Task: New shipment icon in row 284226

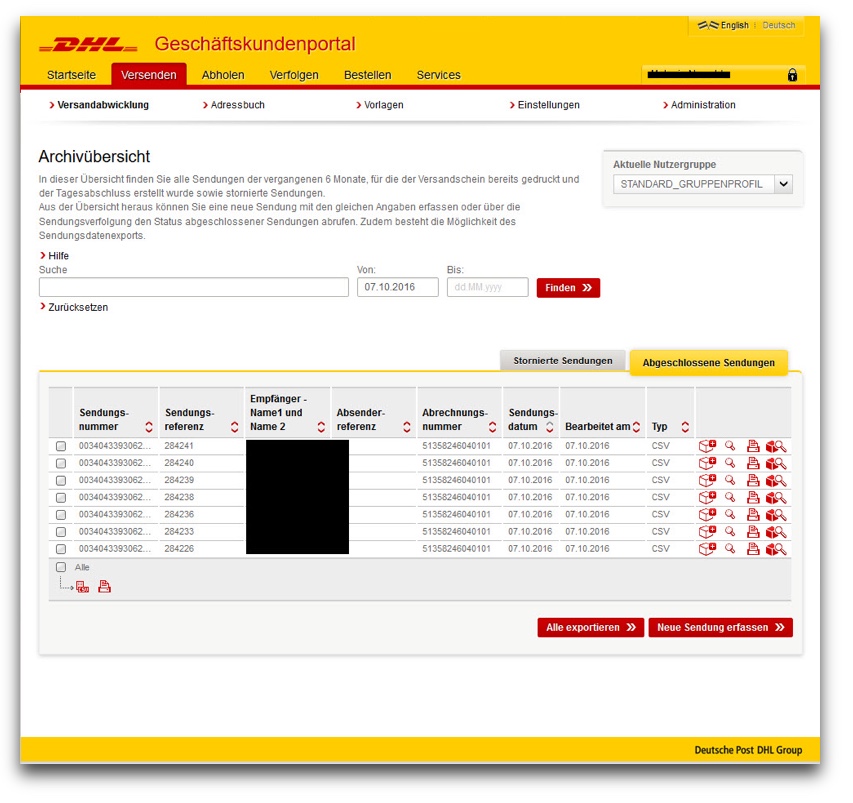Action: point(707,549)
